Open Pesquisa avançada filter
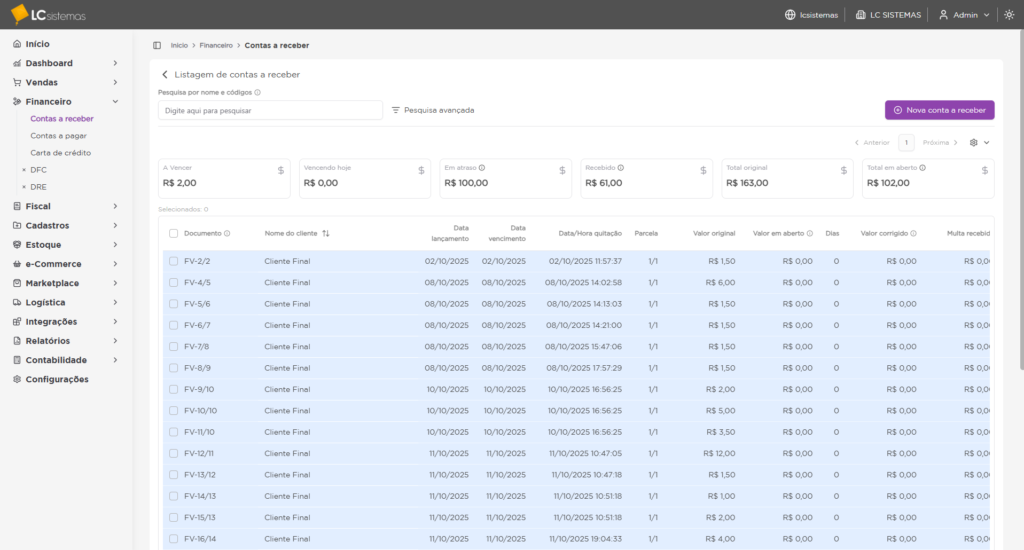Image resolution: width=1024 pixels, height=550 pixels. [x=432, y=110]
